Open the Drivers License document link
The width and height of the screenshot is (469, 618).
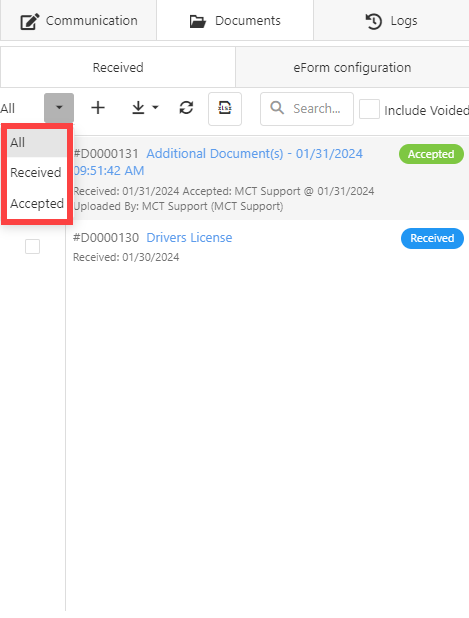[189, 238]
